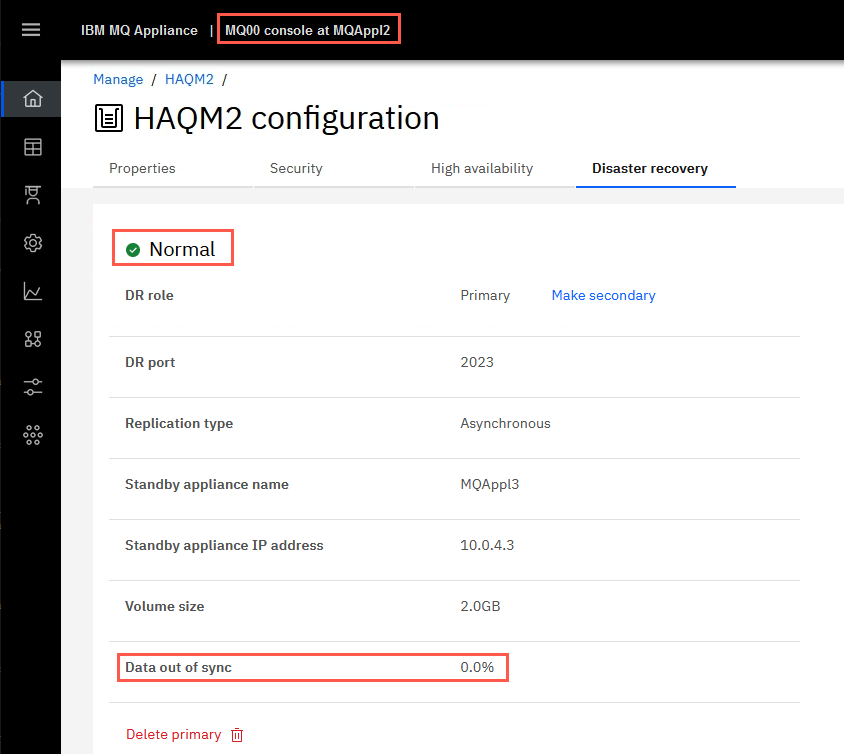Viewport: 844px width, 754px height.
Task: Click the HAQM2 configuration document icon
Action: 109,118
